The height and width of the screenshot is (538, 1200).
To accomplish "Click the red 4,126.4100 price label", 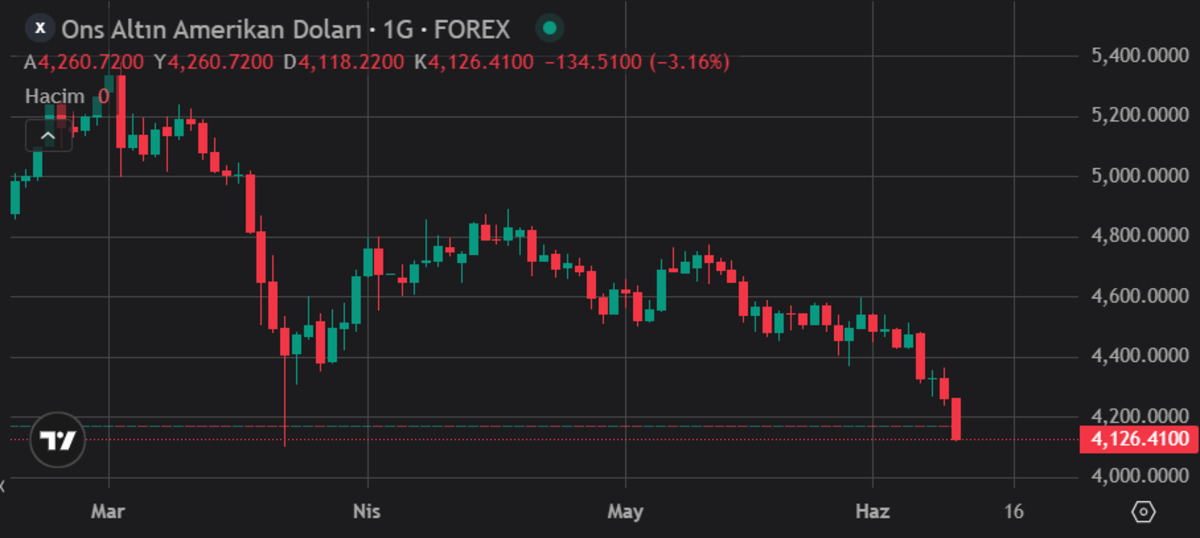I will (1140, 439).
